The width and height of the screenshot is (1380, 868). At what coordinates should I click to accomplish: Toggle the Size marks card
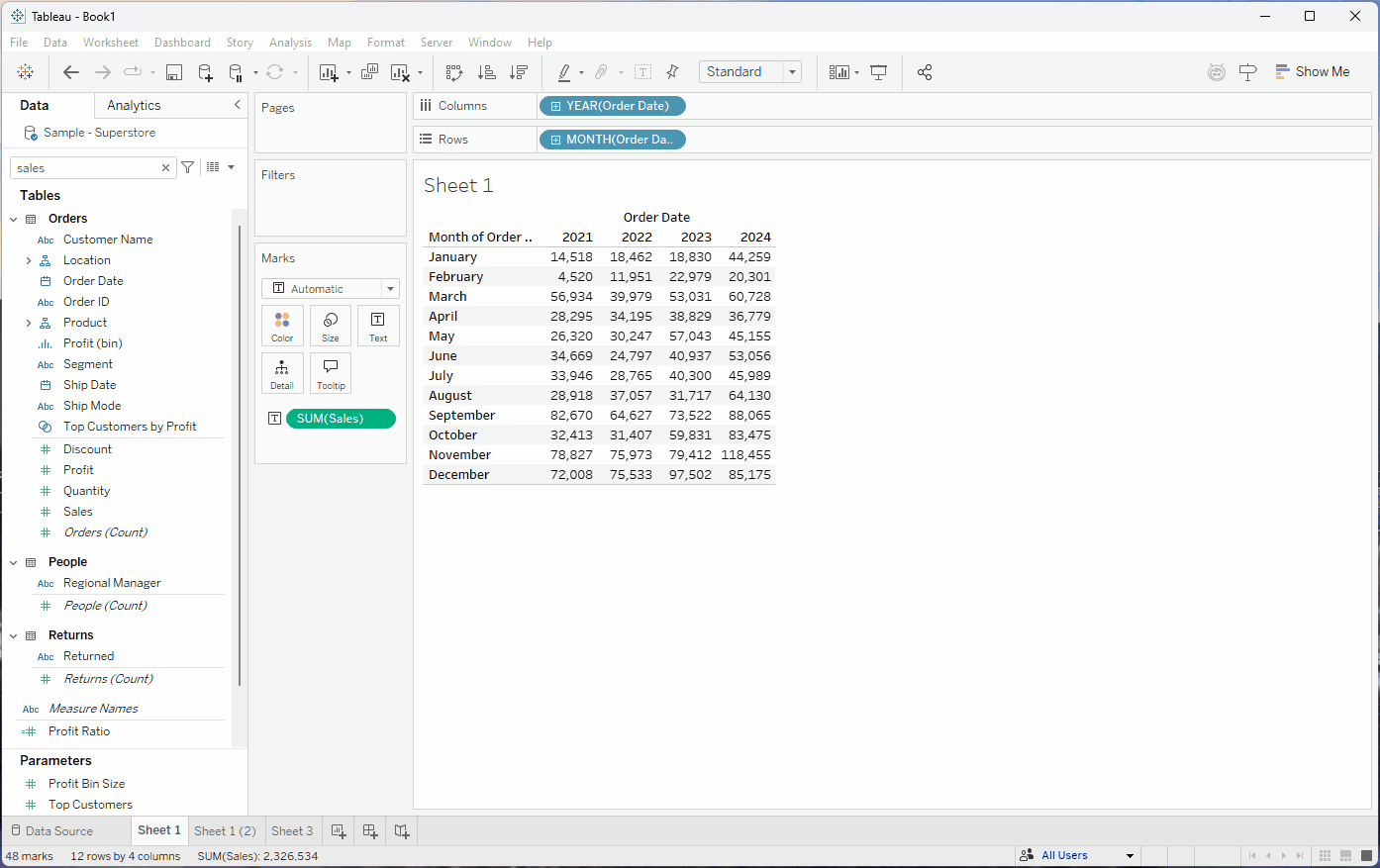point(331,326)
